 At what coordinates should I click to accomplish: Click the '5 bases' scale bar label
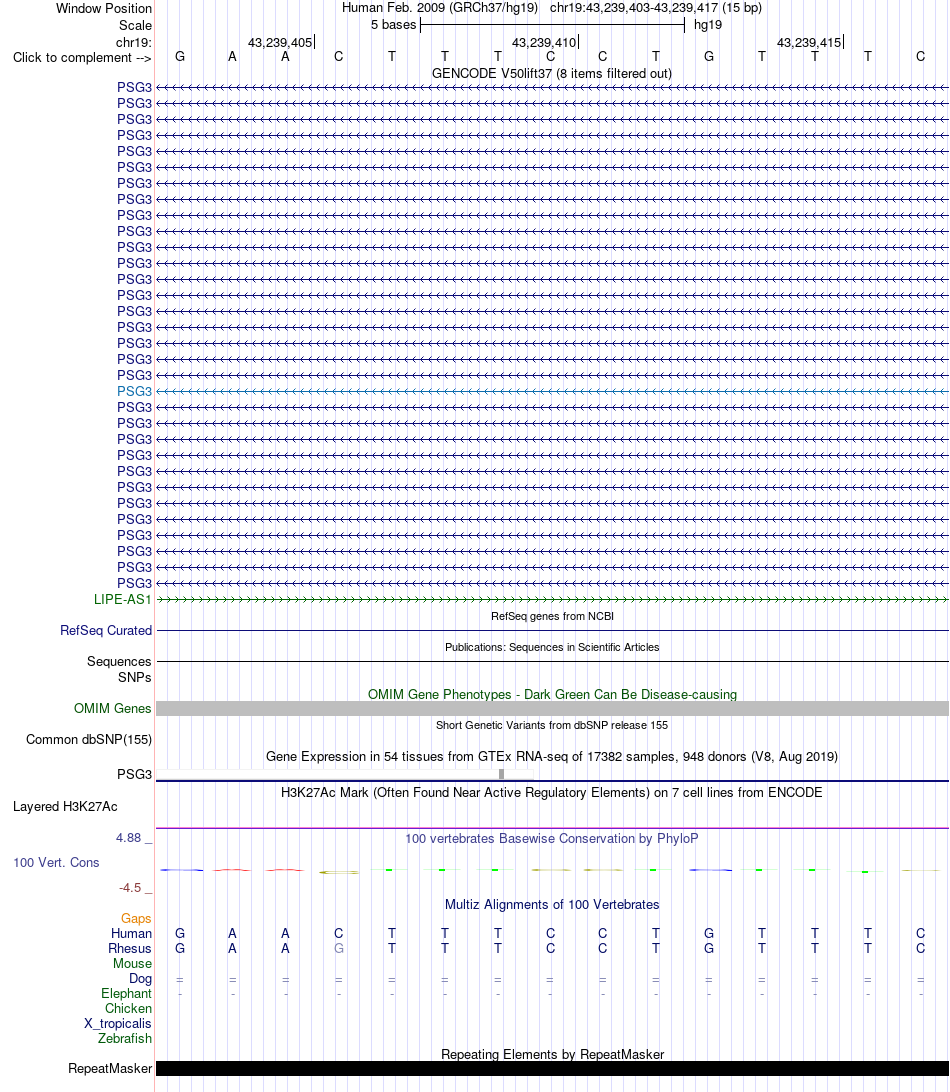click(x=394, y=25)
